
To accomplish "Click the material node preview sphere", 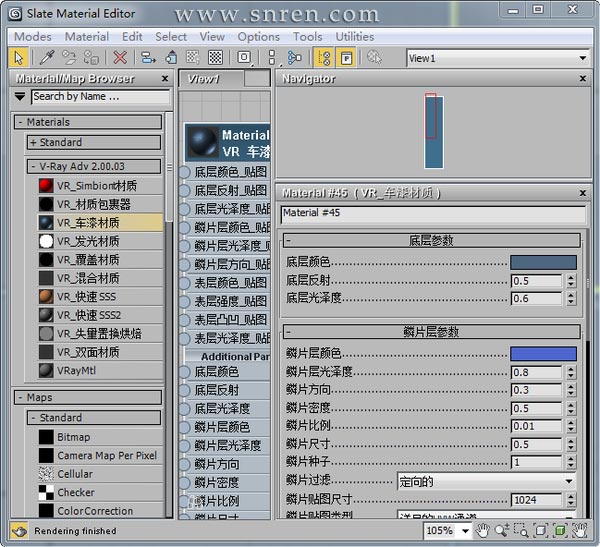I will [203, 142].
